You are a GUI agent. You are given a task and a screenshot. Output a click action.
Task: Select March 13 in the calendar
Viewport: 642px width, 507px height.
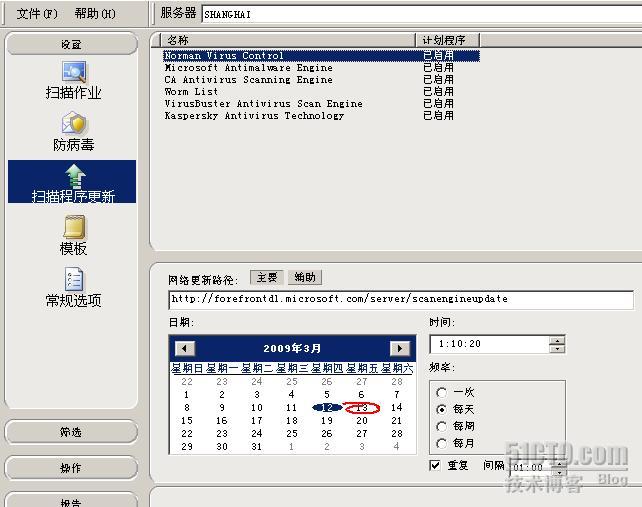pos(362,407)
